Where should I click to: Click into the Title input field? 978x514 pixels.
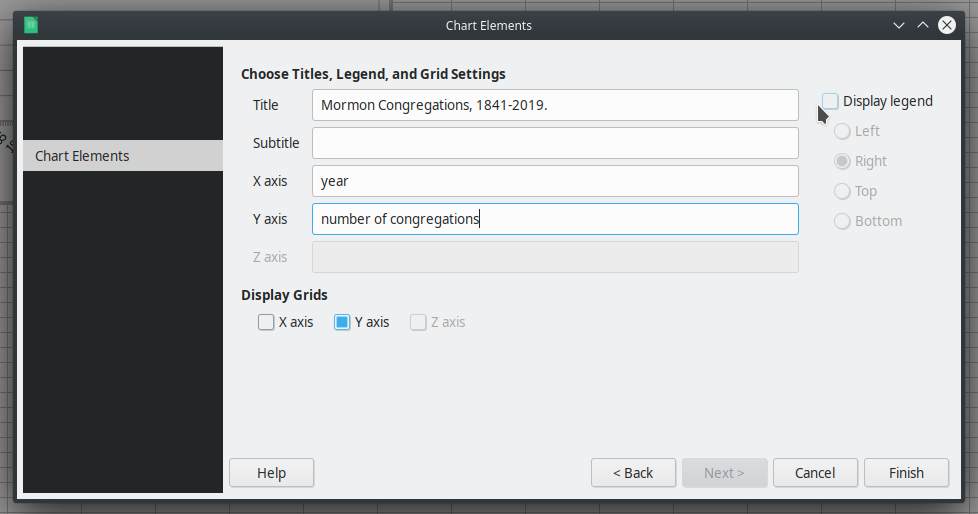pyautogui.click(x=555, y=105)
